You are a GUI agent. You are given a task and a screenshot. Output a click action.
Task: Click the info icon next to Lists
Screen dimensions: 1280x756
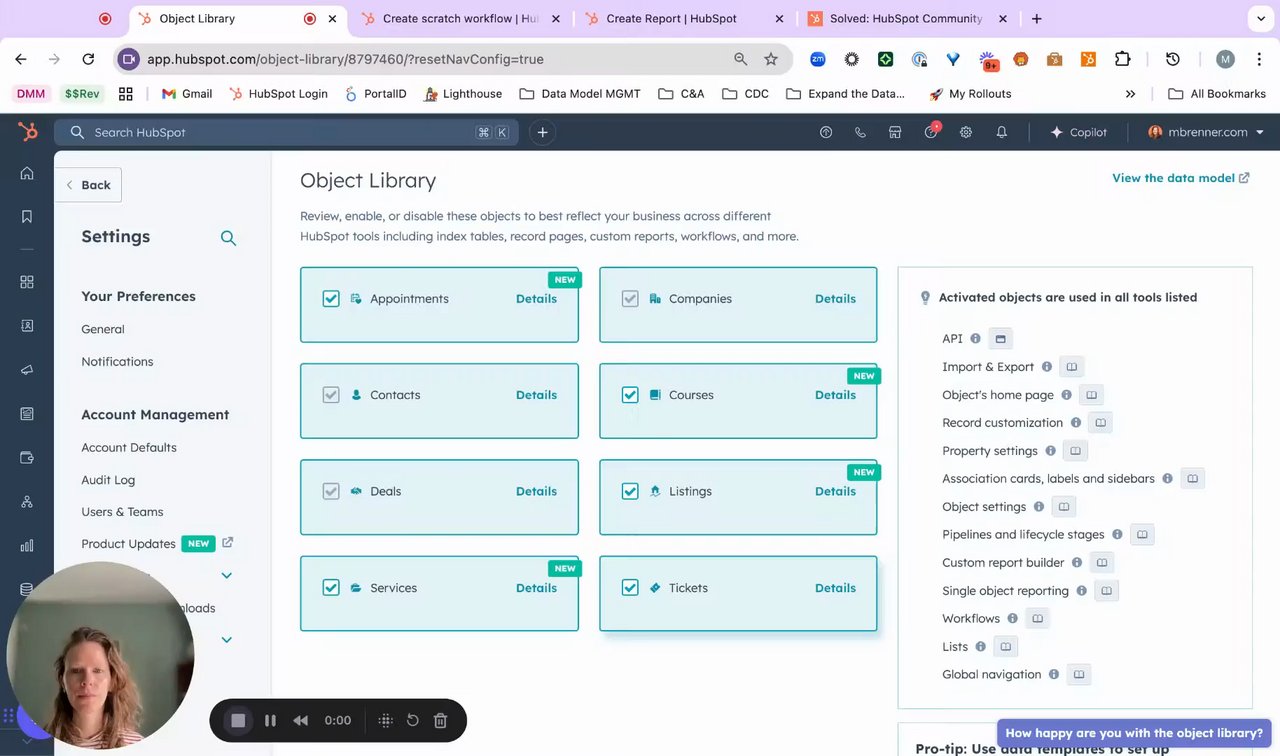pyautogui.click(x=980, y=647)
